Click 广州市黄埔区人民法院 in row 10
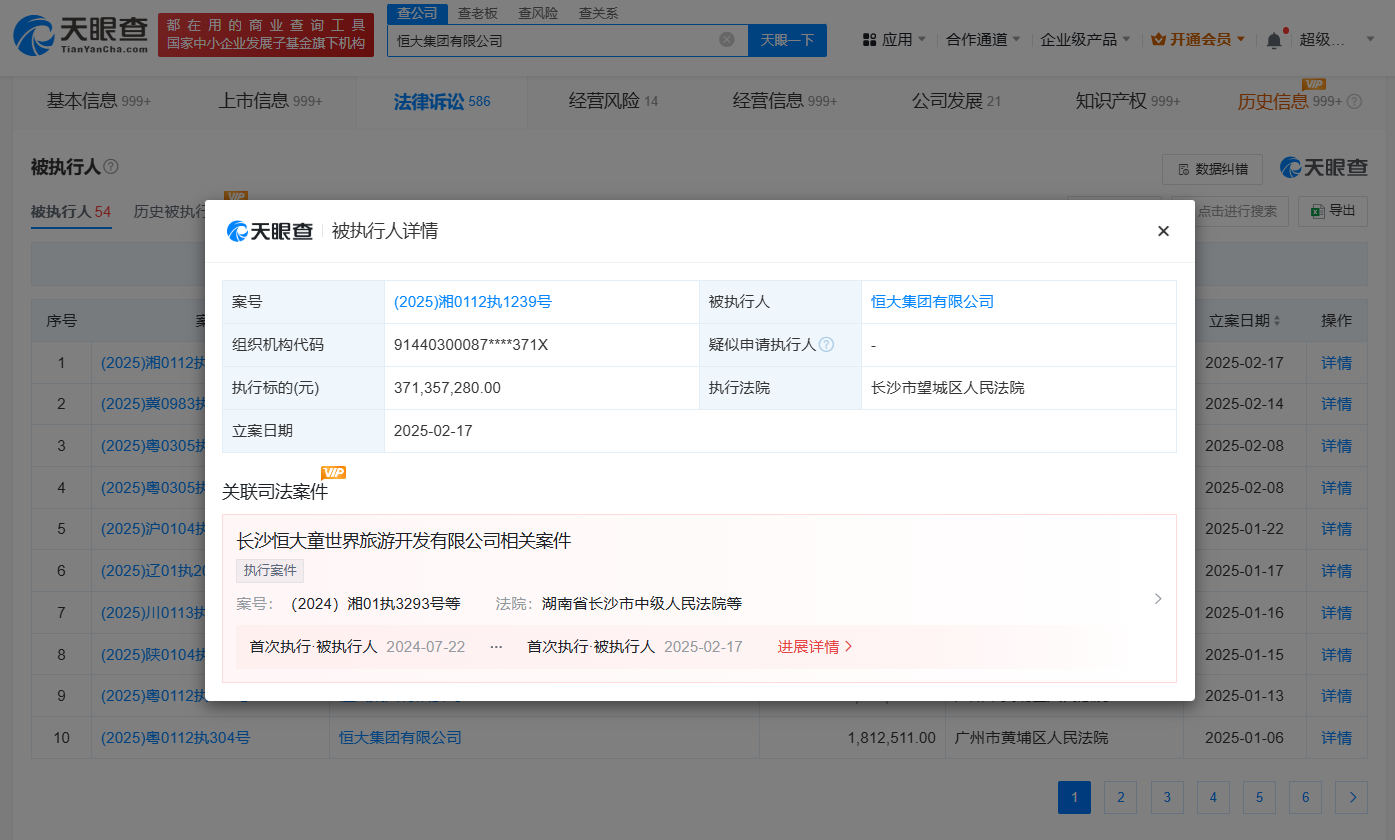 click(1032, 738)
